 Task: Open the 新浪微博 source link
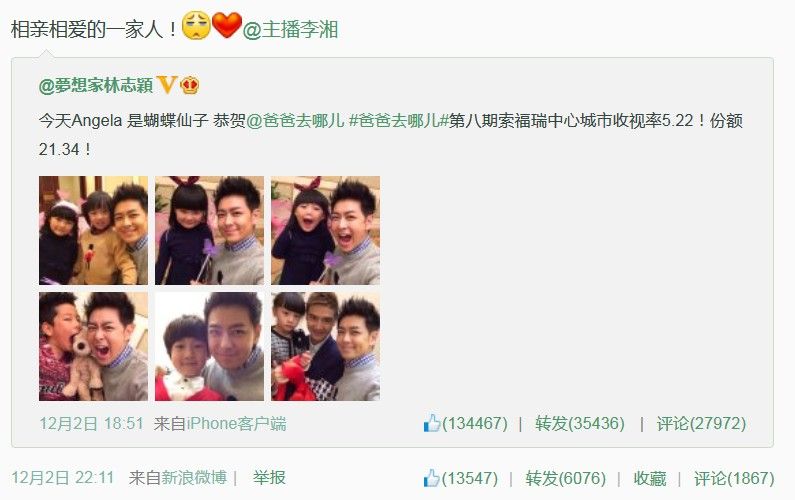[194, 478]
